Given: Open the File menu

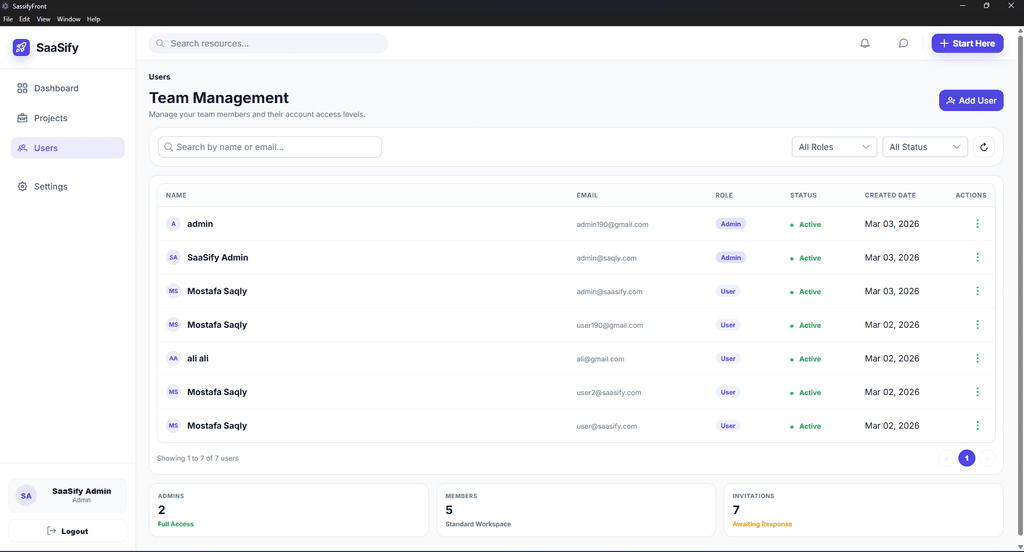Looking at the screenshot, I should 8,19.
